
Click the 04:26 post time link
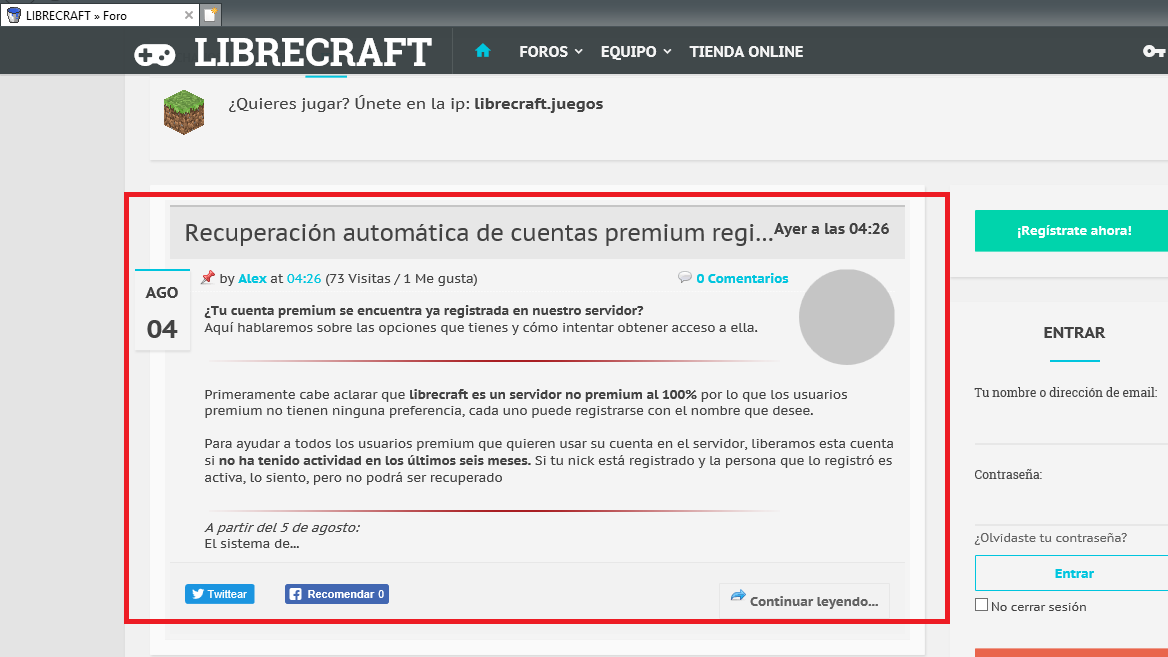tap(304, 279)
